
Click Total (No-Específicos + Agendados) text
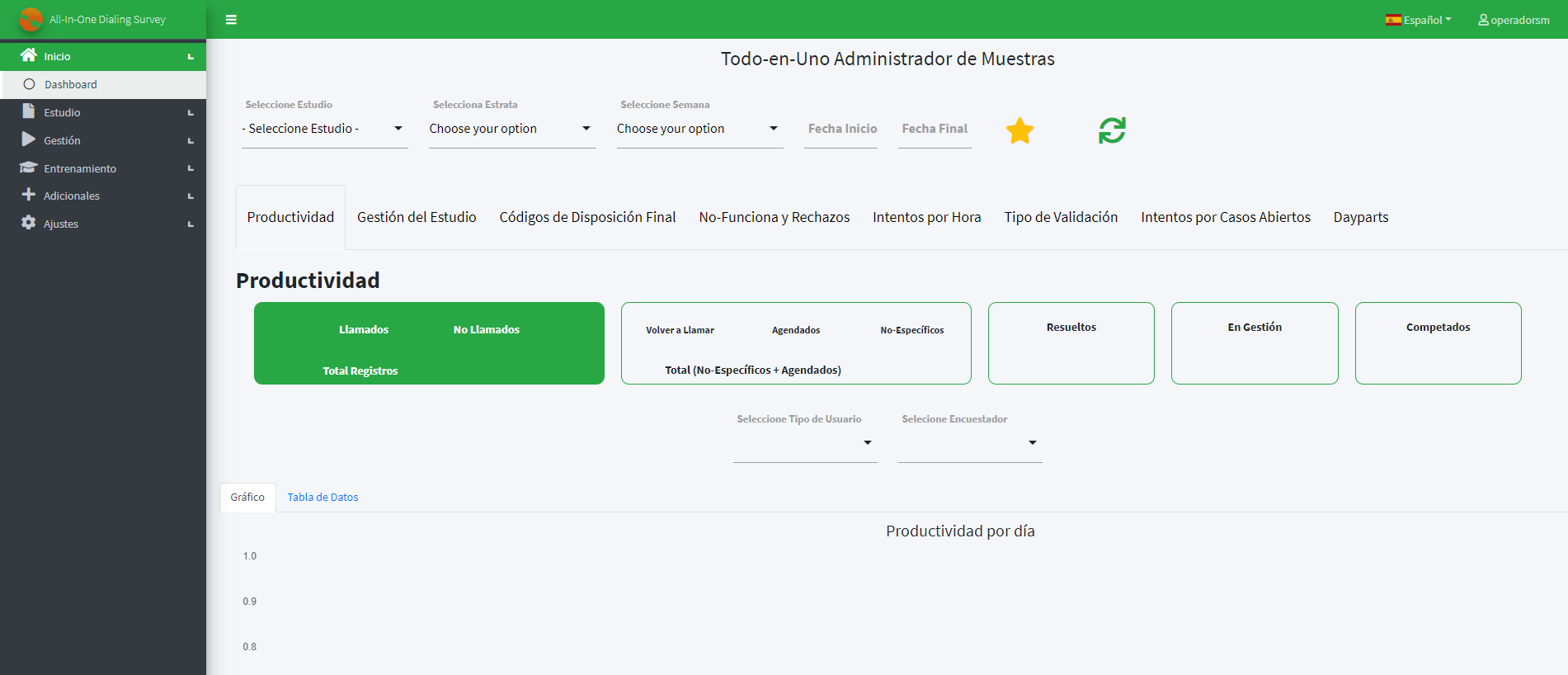coord(753,370)
